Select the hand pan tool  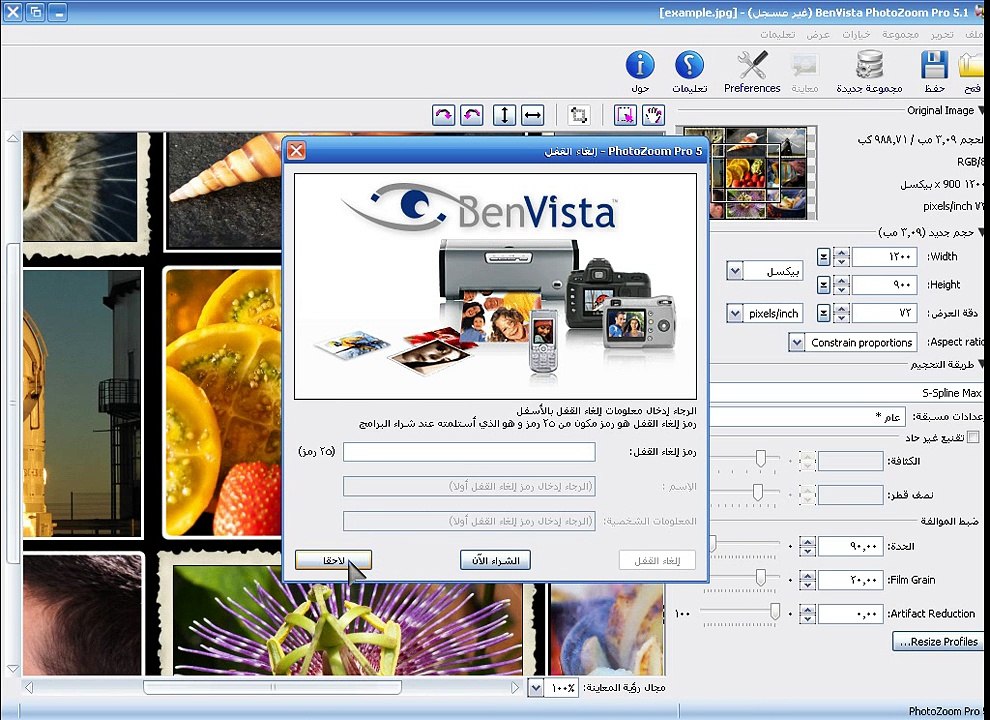653,115
